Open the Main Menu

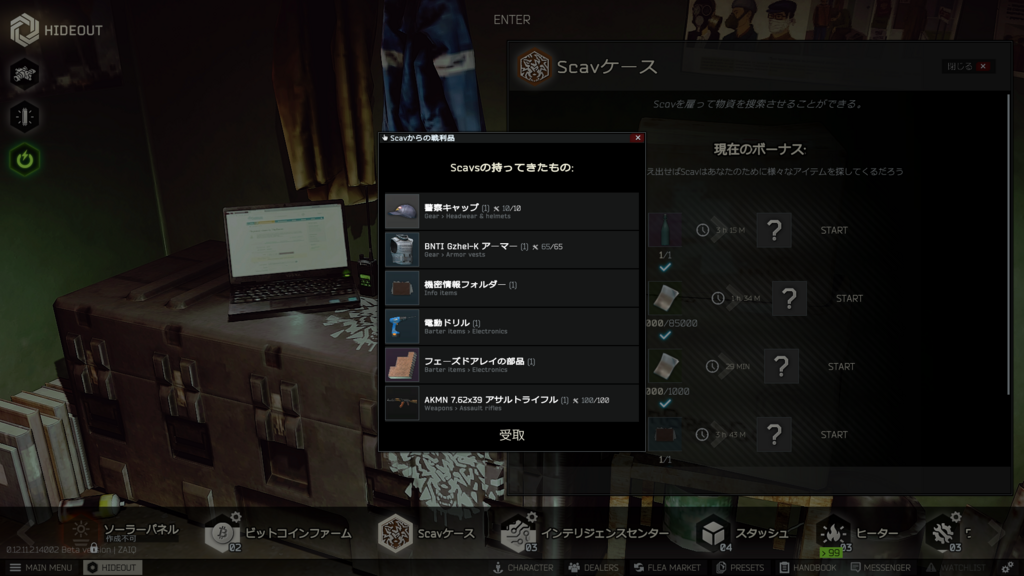click(x=41, y=568)
